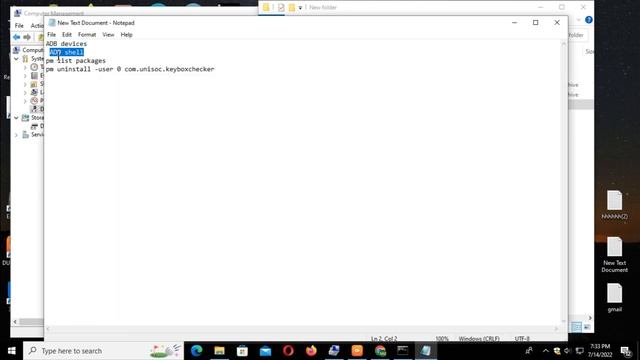Collapse the System Tools tree node
Image resolution: width=640 pixels, height=360 pixels.
[x=16, y=59]
